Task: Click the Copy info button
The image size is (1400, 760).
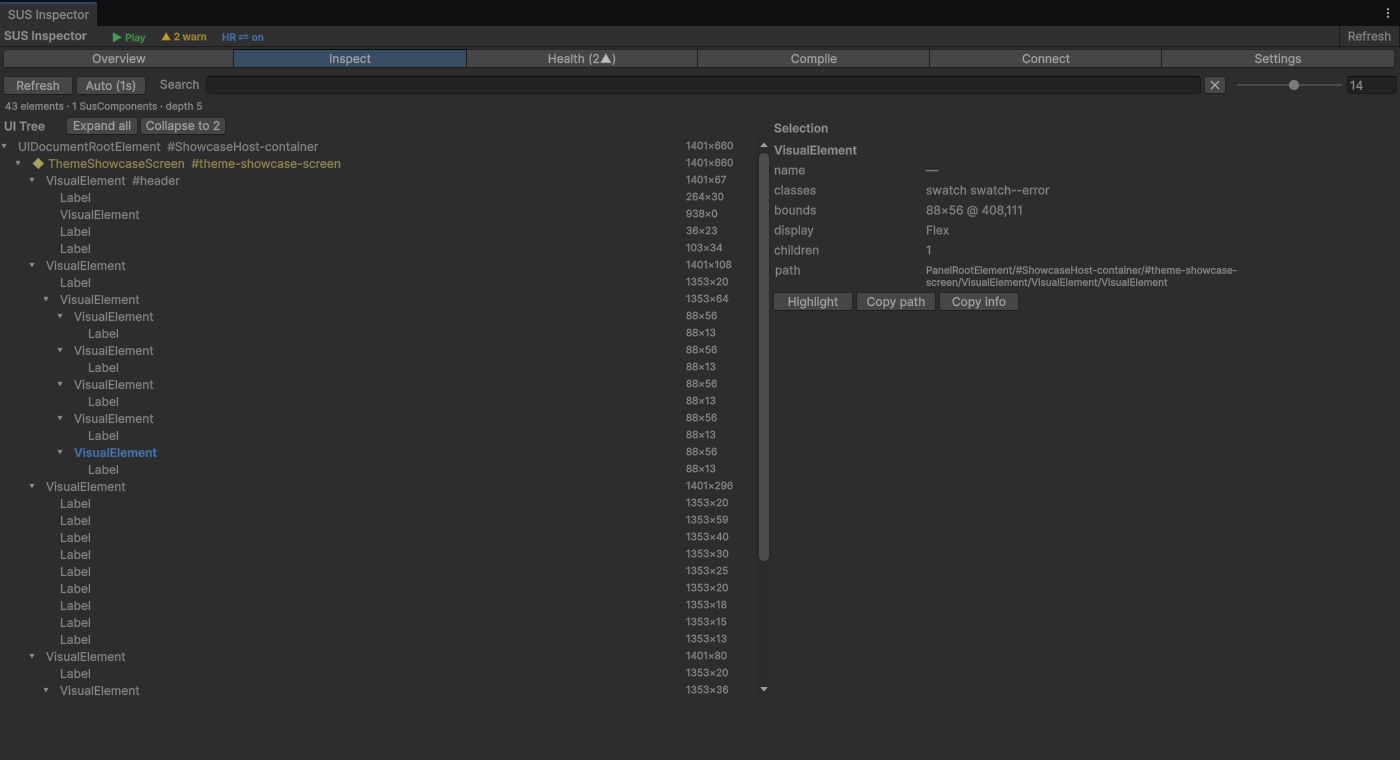Action: click(x=979, y=302)
